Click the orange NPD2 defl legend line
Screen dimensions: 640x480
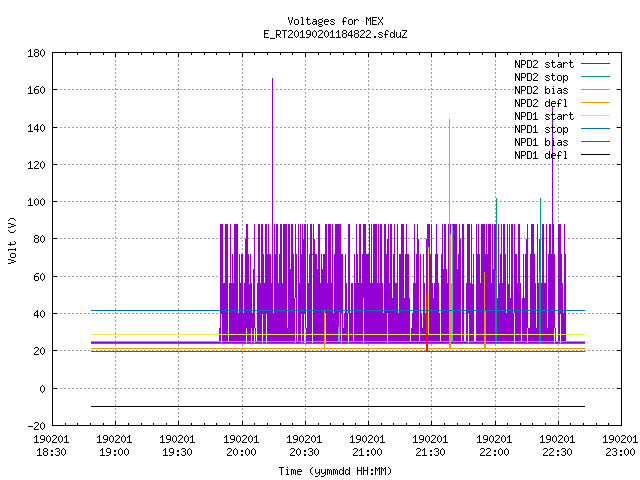coord(595,103)
